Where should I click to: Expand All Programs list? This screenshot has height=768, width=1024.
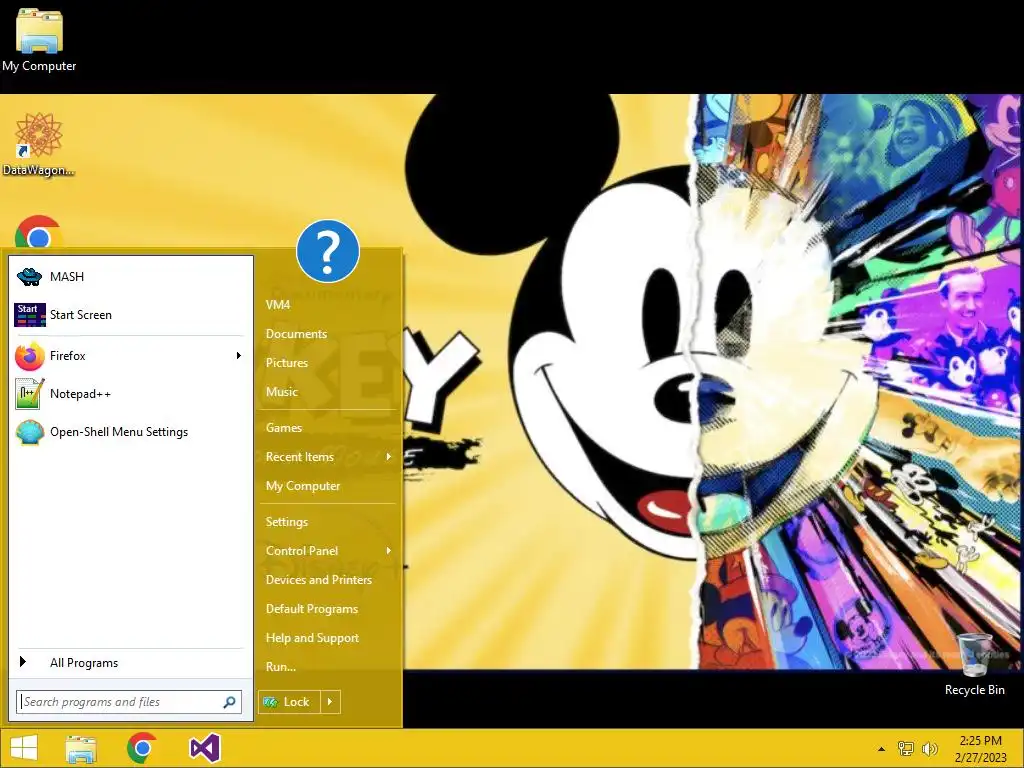pos(129,663)
